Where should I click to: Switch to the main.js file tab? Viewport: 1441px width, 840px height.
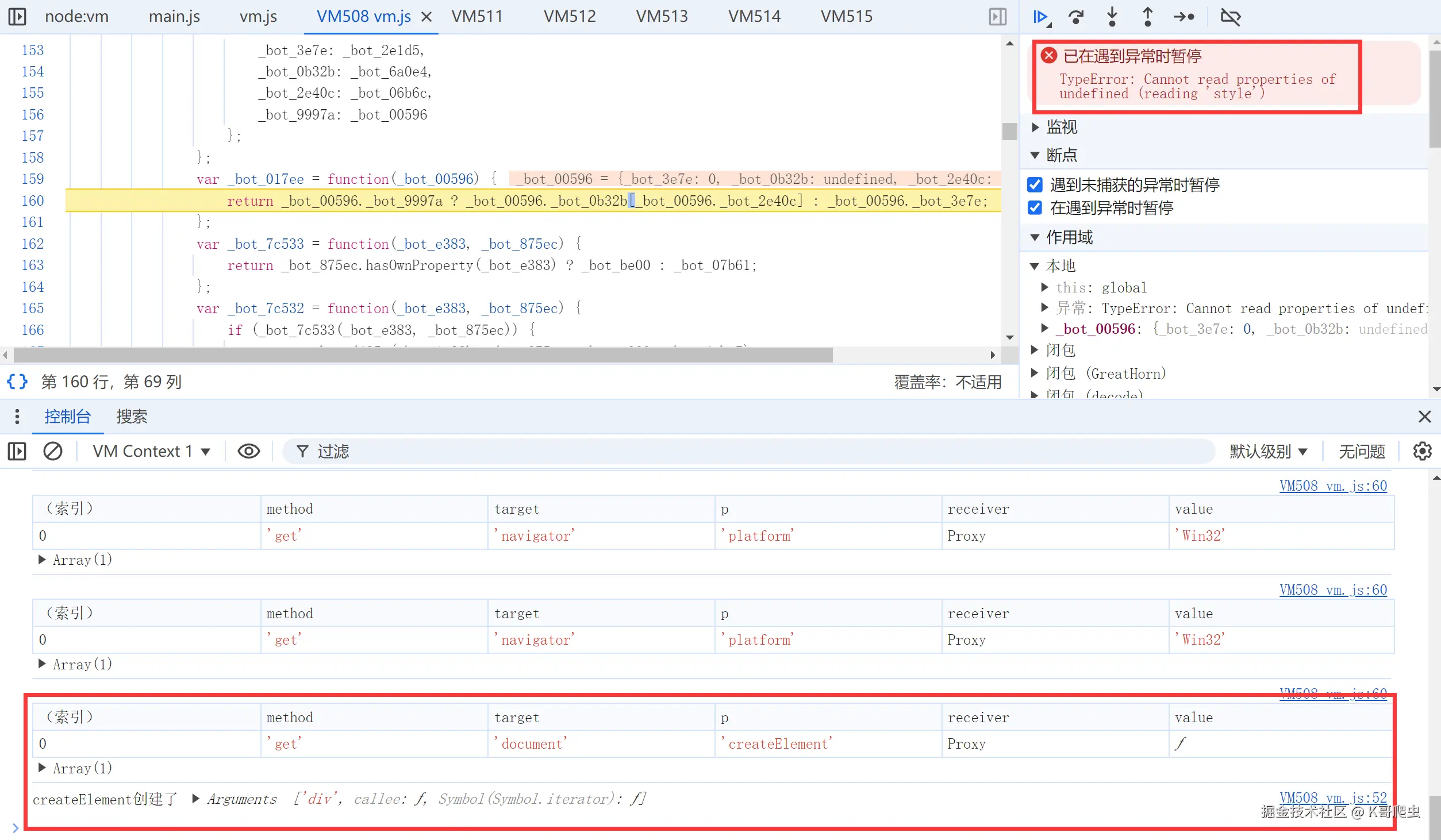(x=174, y=17)
